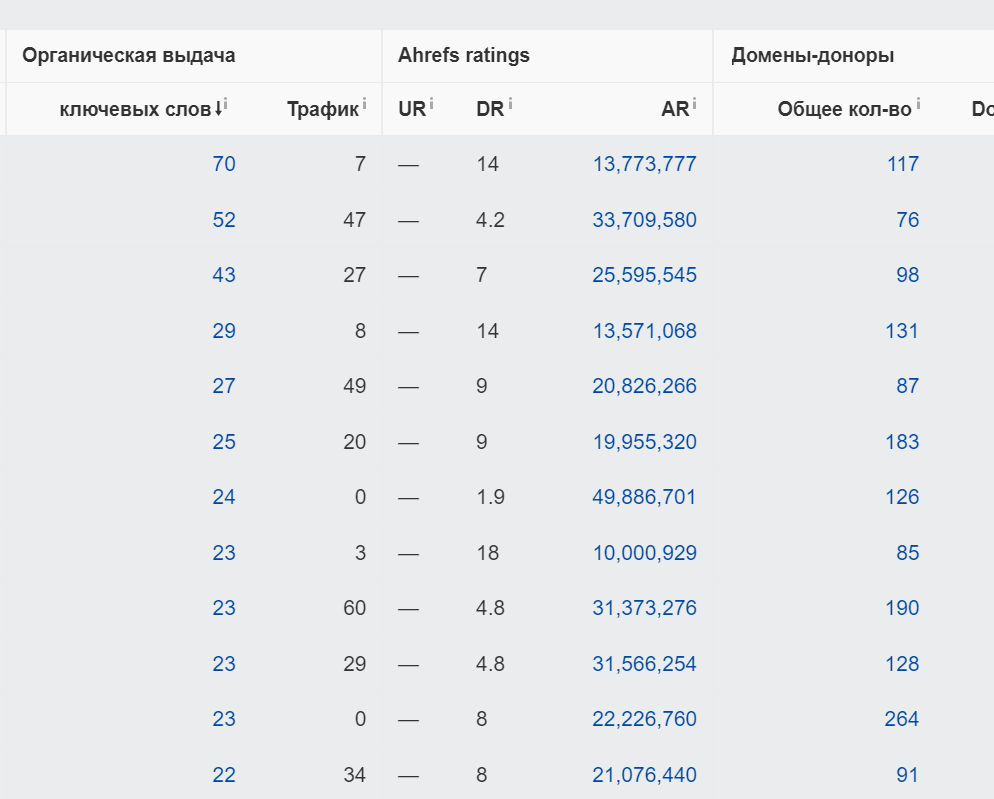The height and width of the screenshot is (799, 994).
Task: Sort table by DR header
Action: pyautogui.click(x=489, y=110)
